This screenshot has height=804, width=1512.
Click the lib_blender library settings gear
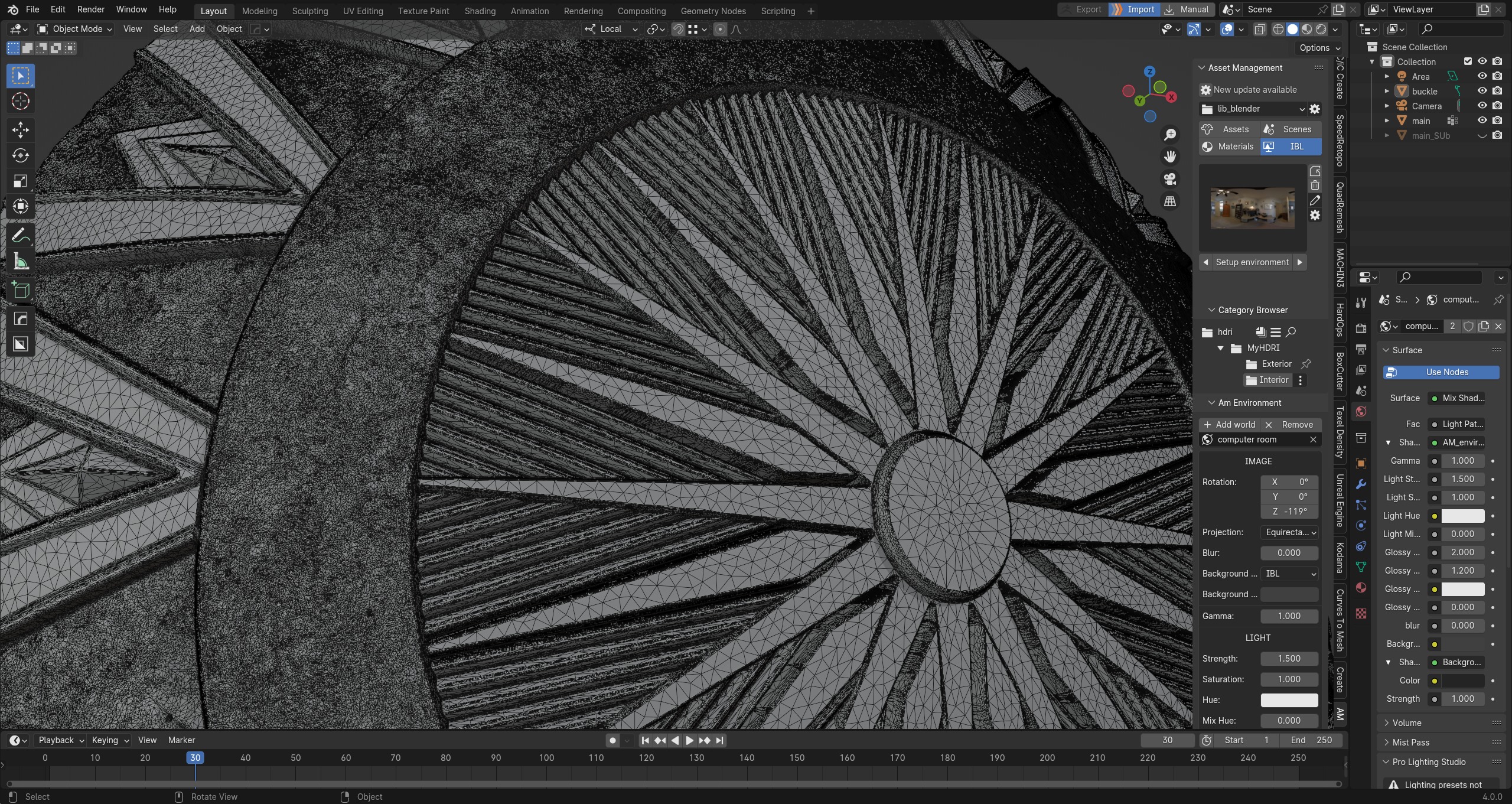point(1315,109)
